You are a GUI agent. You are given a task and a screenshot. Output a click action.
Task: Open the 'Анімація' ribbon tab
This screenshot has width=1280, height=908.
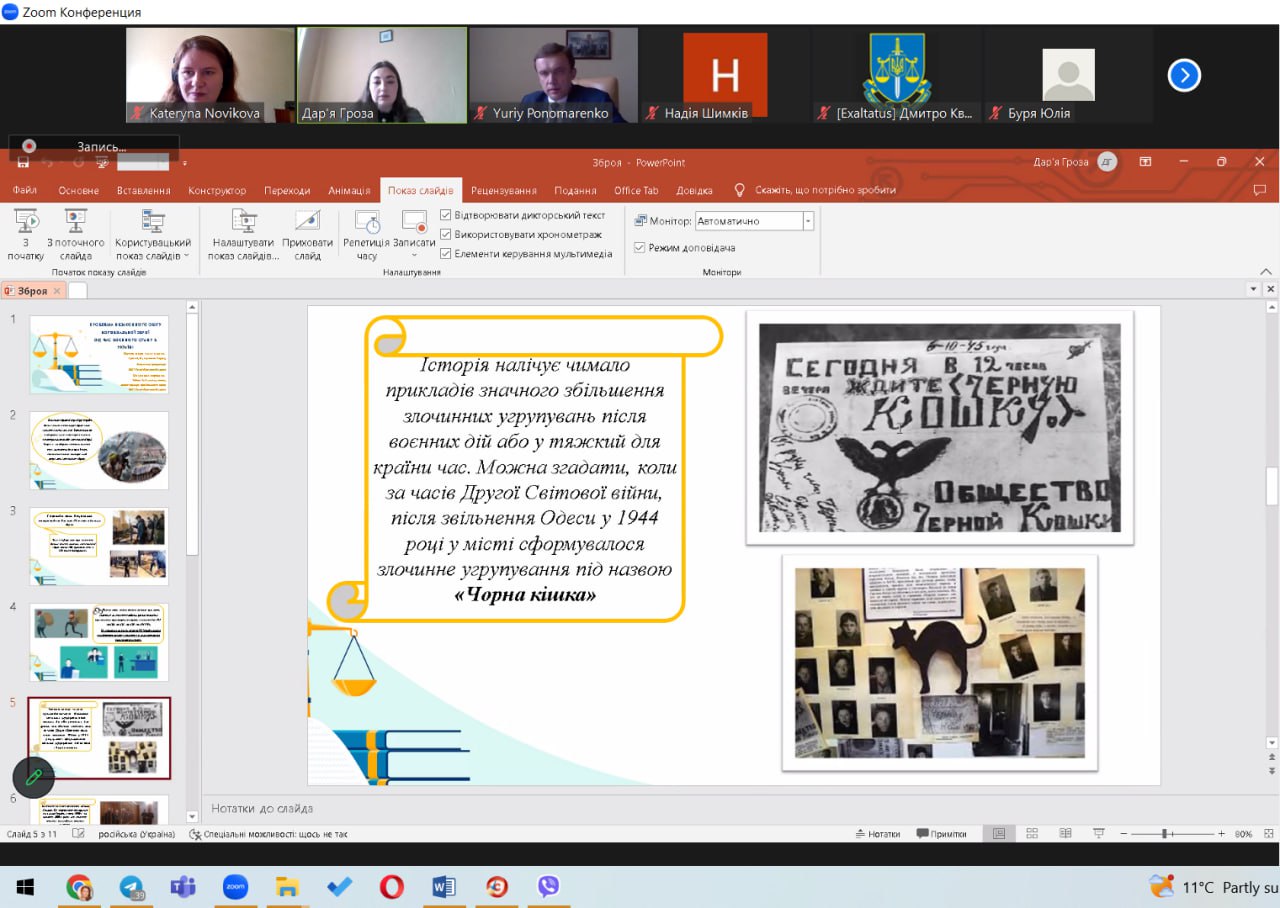click(x=349, y=190)
